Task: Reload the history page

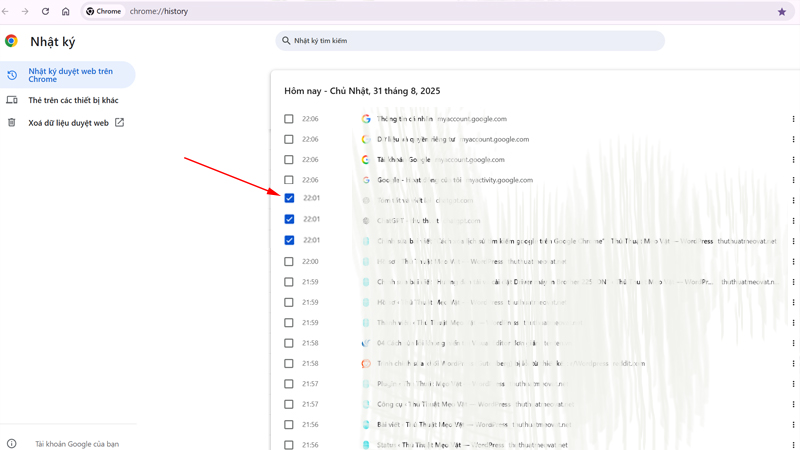Action: tap(45, 12)
